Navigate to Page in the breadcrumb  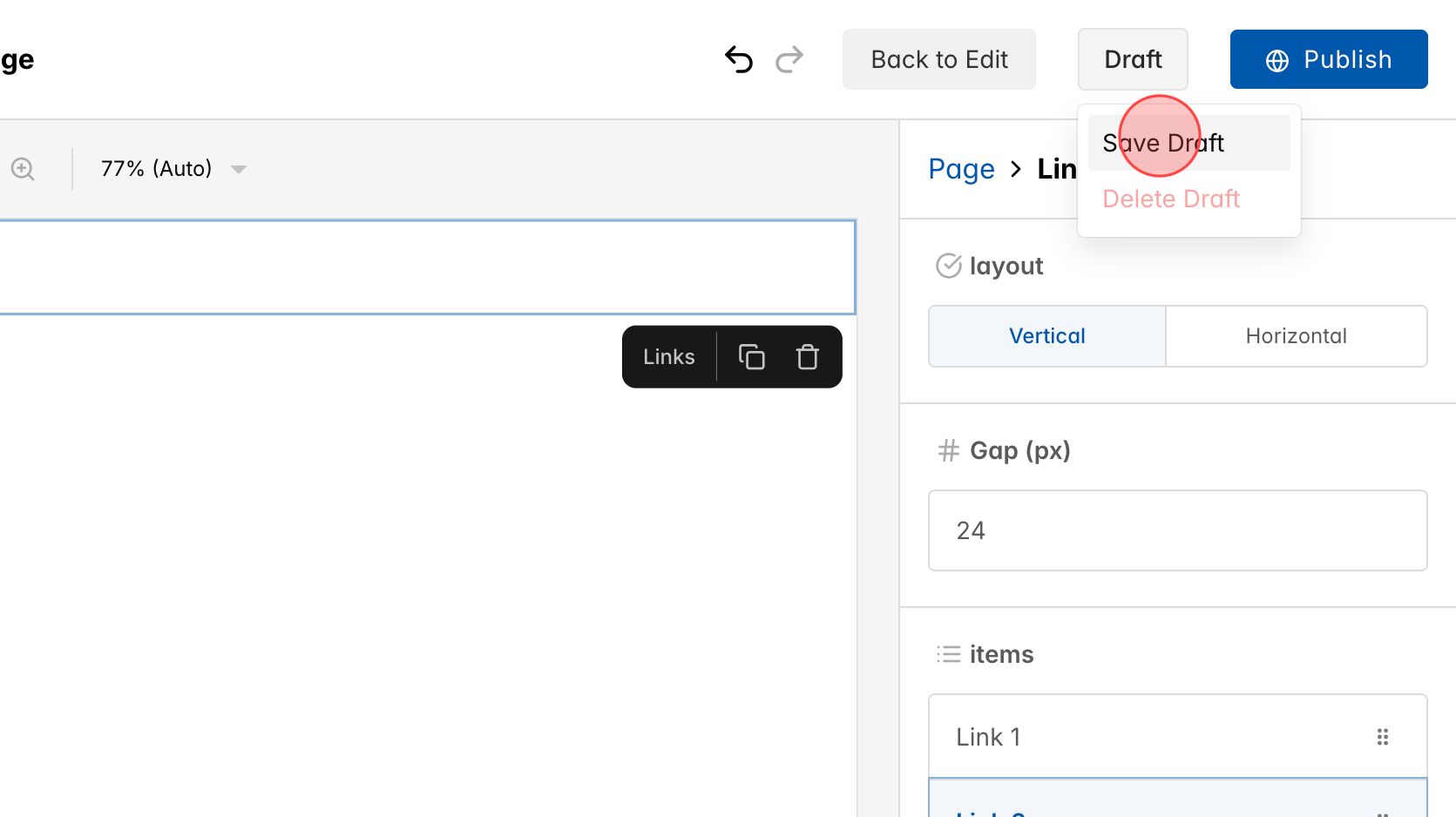[x=962, y=168]
